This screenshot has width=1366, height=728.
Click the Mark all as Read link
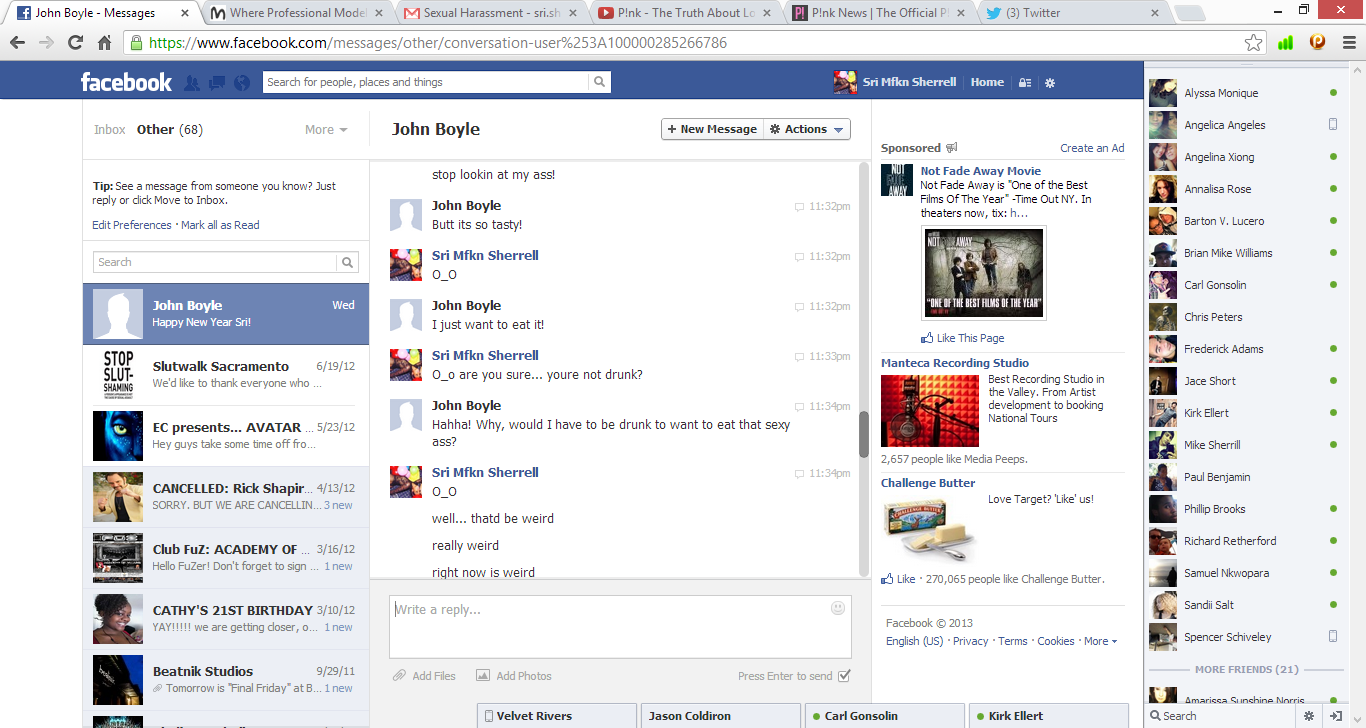(220, 225)
